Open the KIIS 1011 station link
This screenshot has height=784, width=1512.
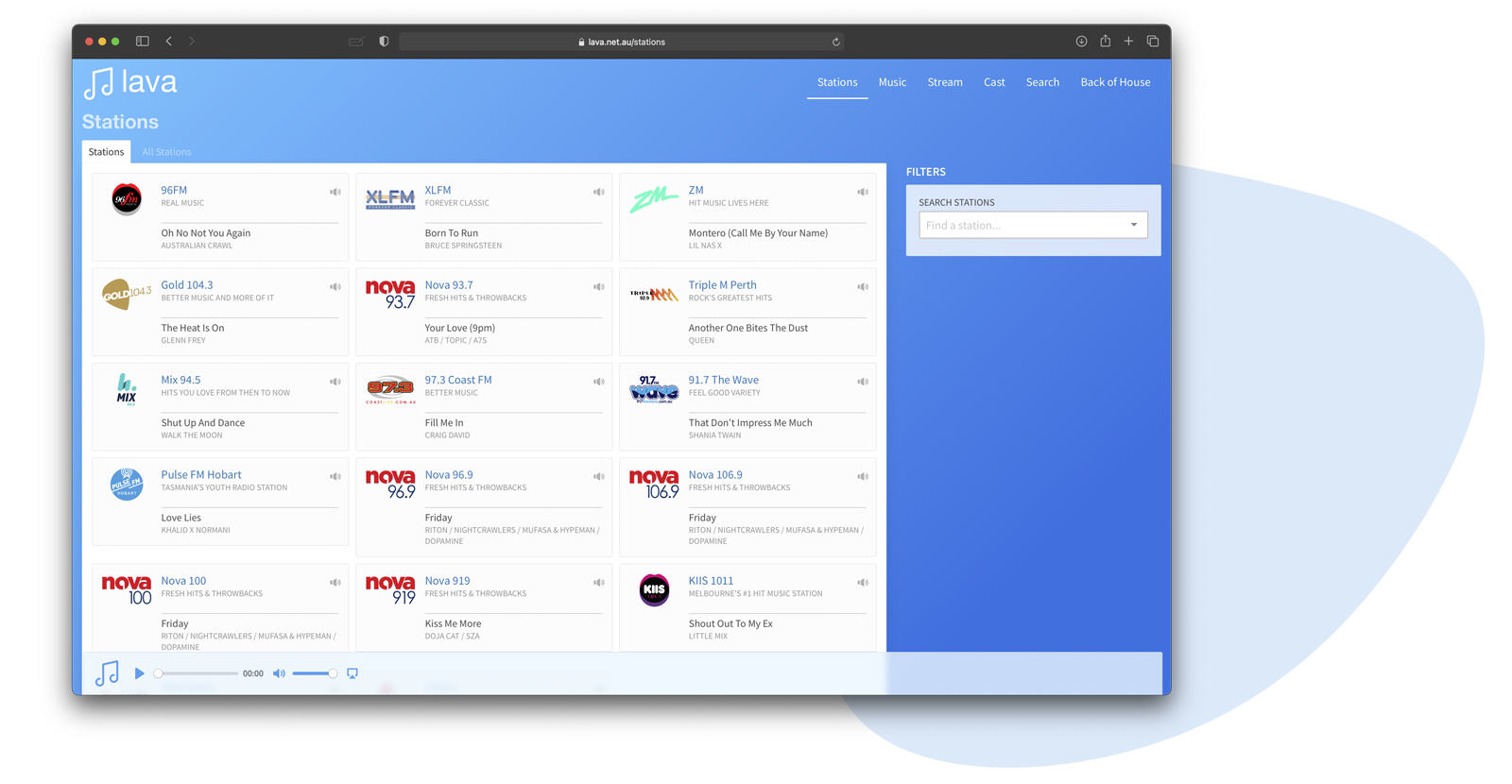tap(711, 581)
